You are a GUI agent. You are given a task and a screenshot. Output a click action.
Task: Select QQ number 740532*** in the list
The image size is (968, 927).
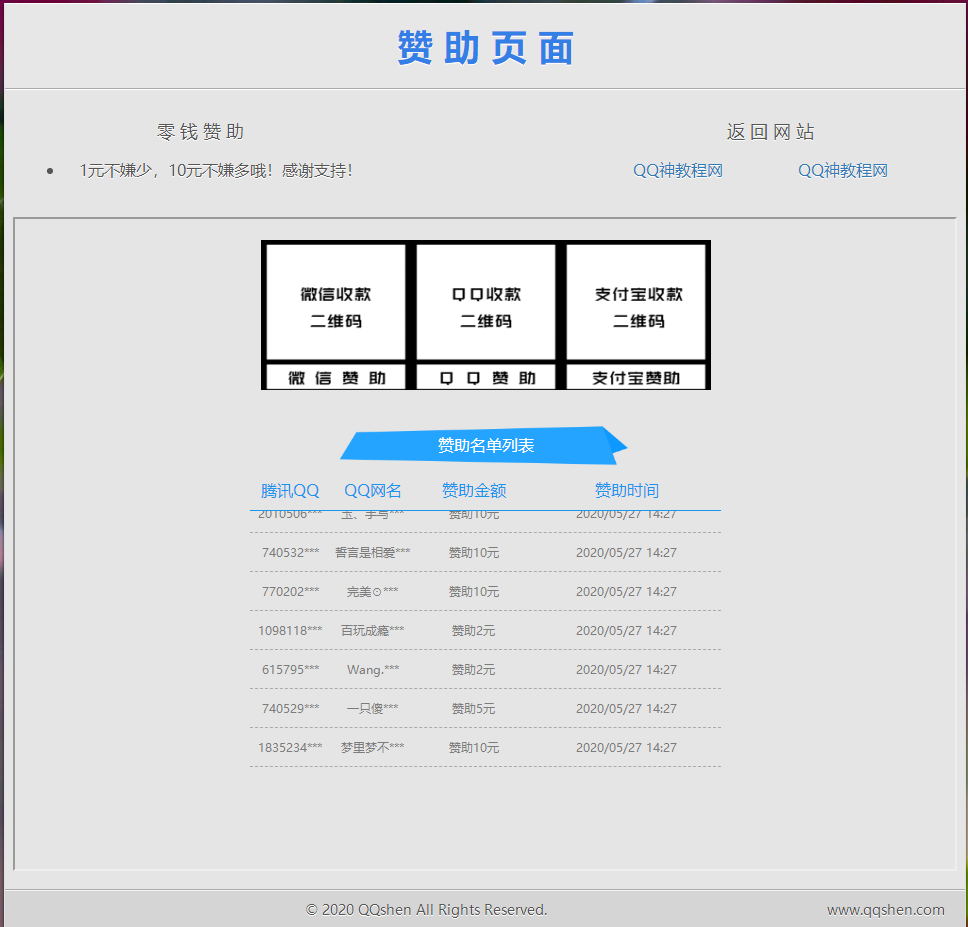(290, 552)
